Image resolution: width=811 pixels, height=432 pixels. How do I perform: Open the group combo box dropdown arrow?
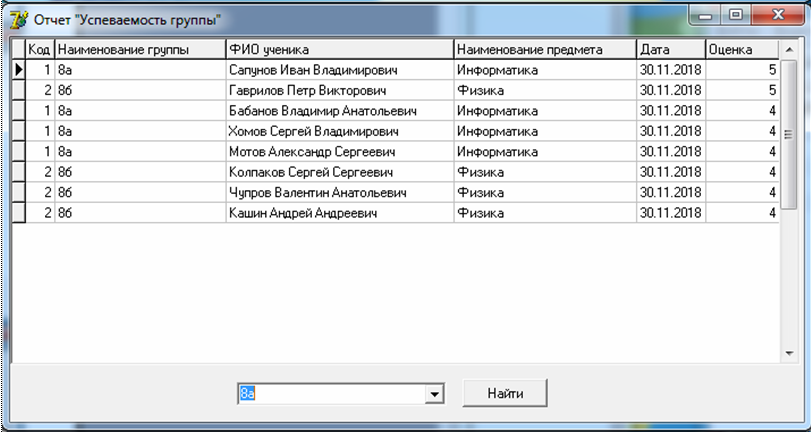(x=434, y=394)
